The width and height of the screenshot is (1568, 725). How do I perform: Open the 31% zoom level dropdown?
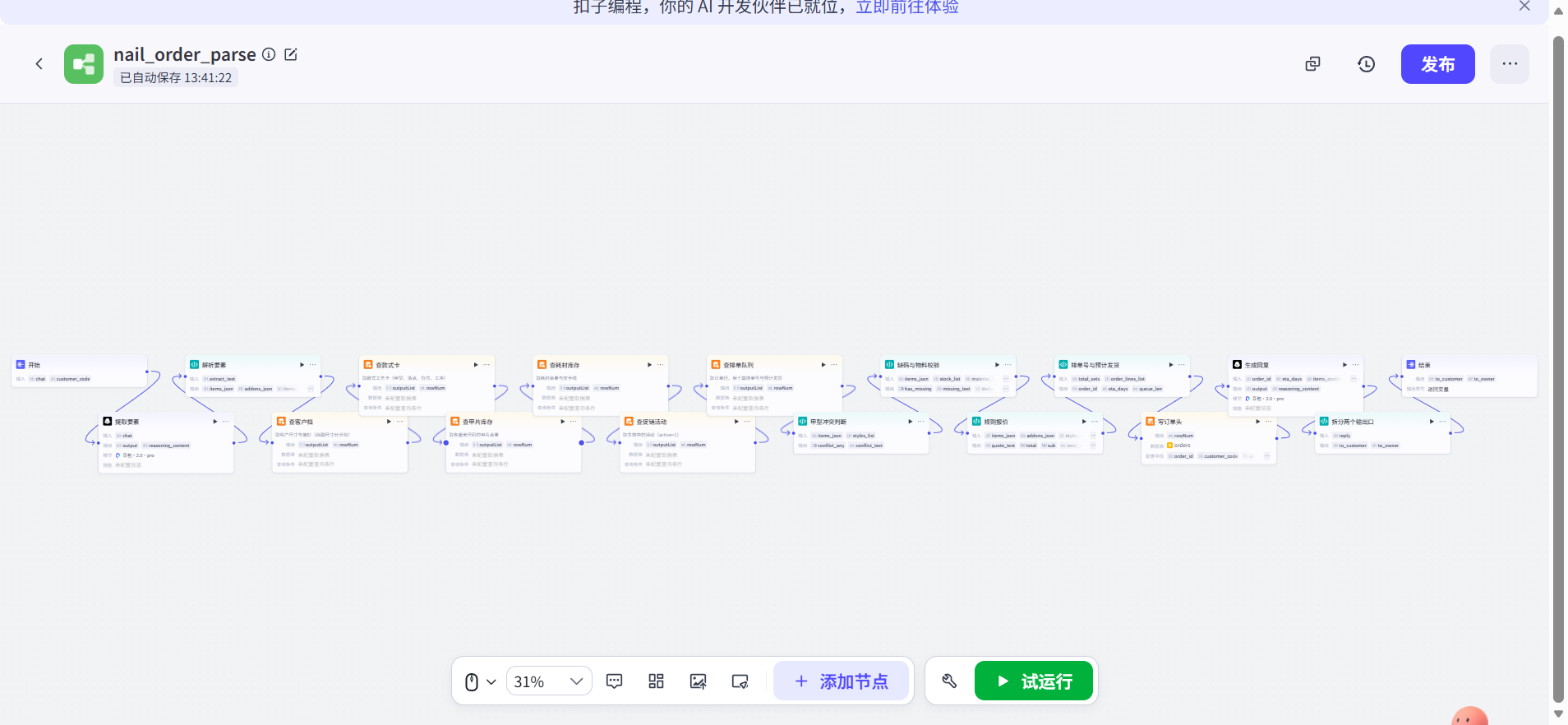[x=549, y=681]
